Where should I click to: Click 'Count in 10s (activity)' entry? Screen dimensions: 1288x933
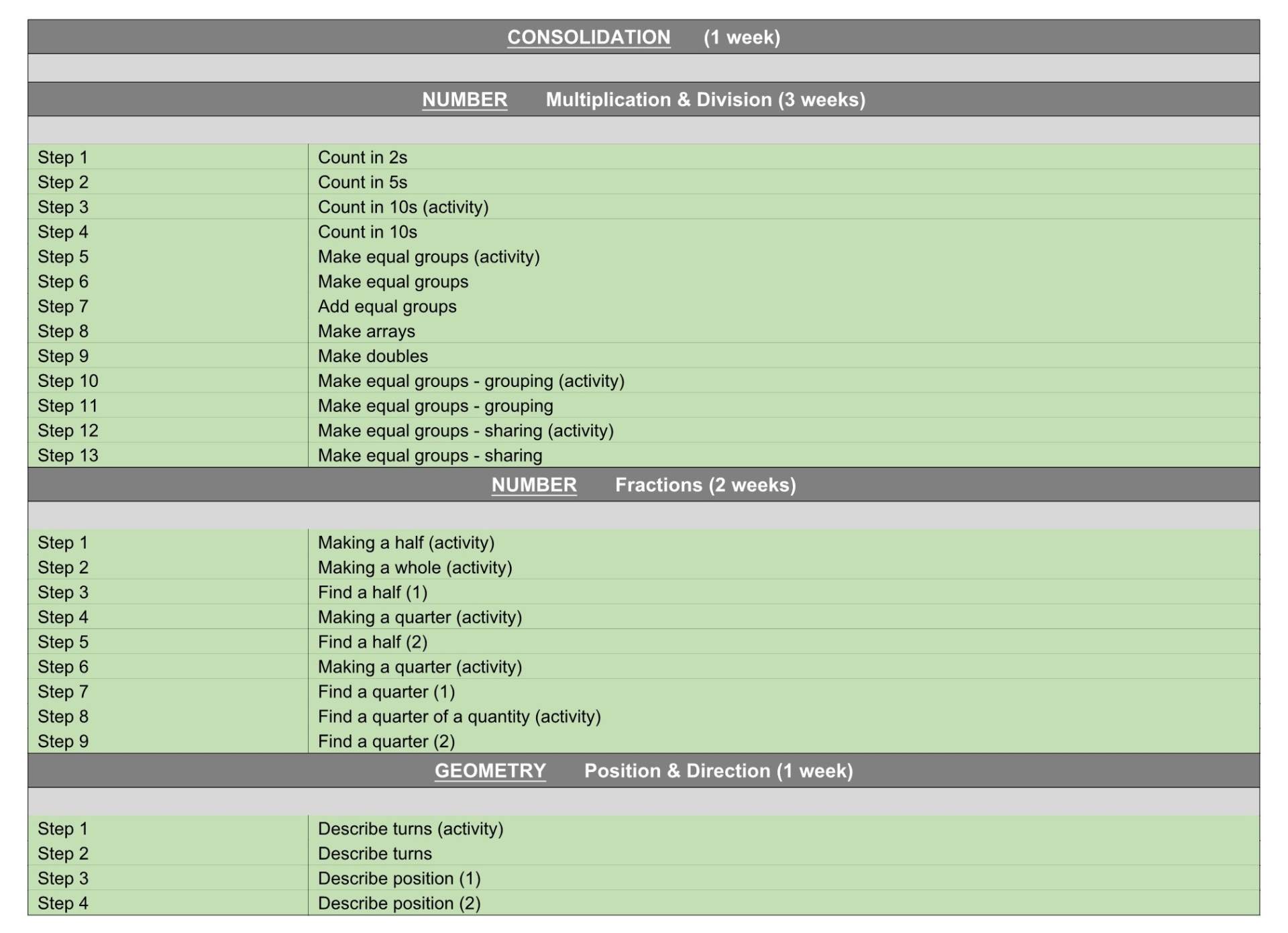click(x=403, y=207)
